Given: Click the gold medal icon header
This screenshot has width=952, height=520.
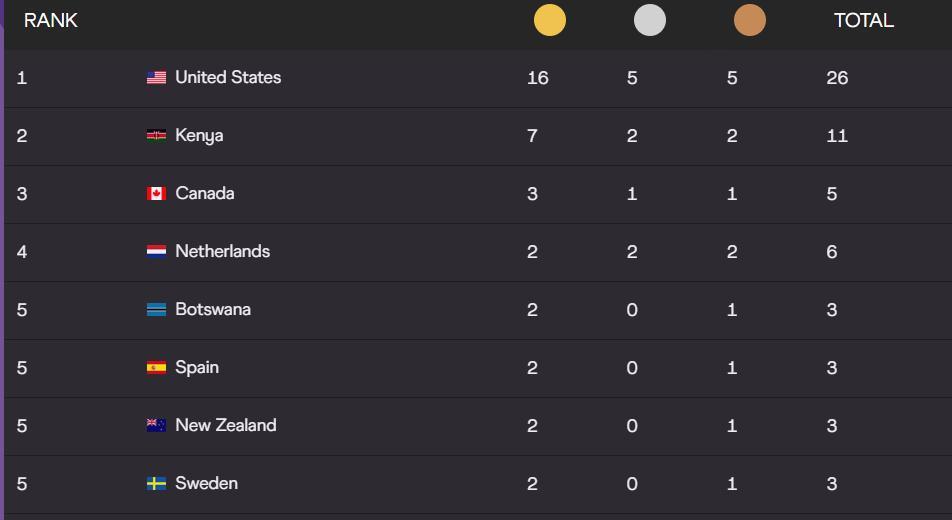Looking at the screenshot, I should pos(549,20).
